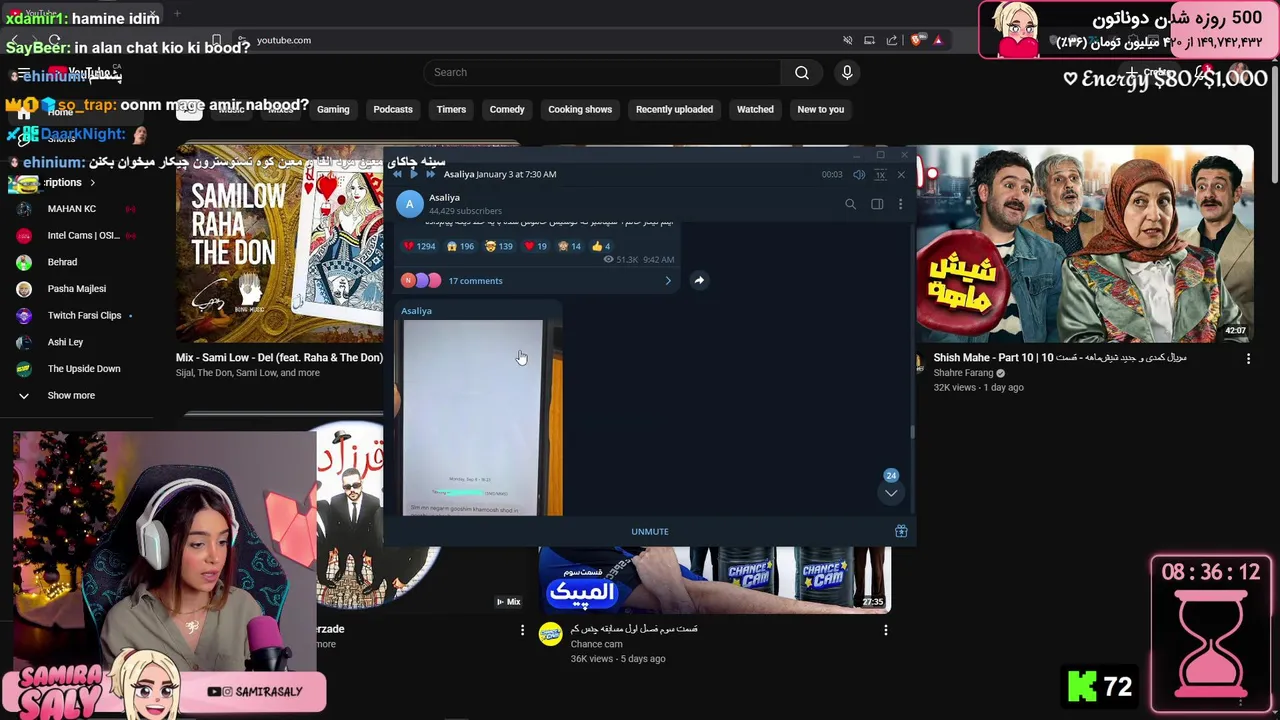The image size is (1280, 720).
Task: Click the share page icon in address bar
Action: pyautogui.click(x=891, y=40)
